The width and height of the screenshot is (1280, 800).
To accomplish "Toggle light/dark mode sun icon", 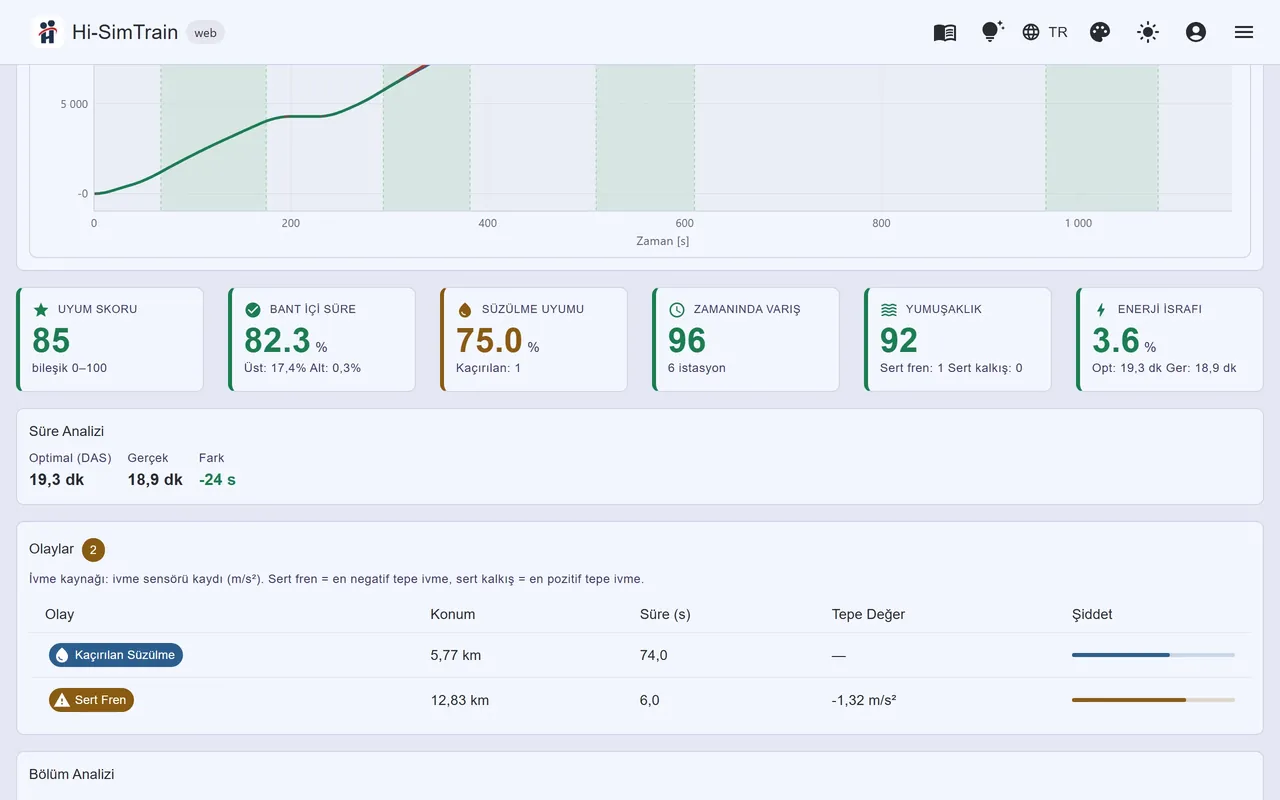I will pyautogui.click(x=1148, y=32).
